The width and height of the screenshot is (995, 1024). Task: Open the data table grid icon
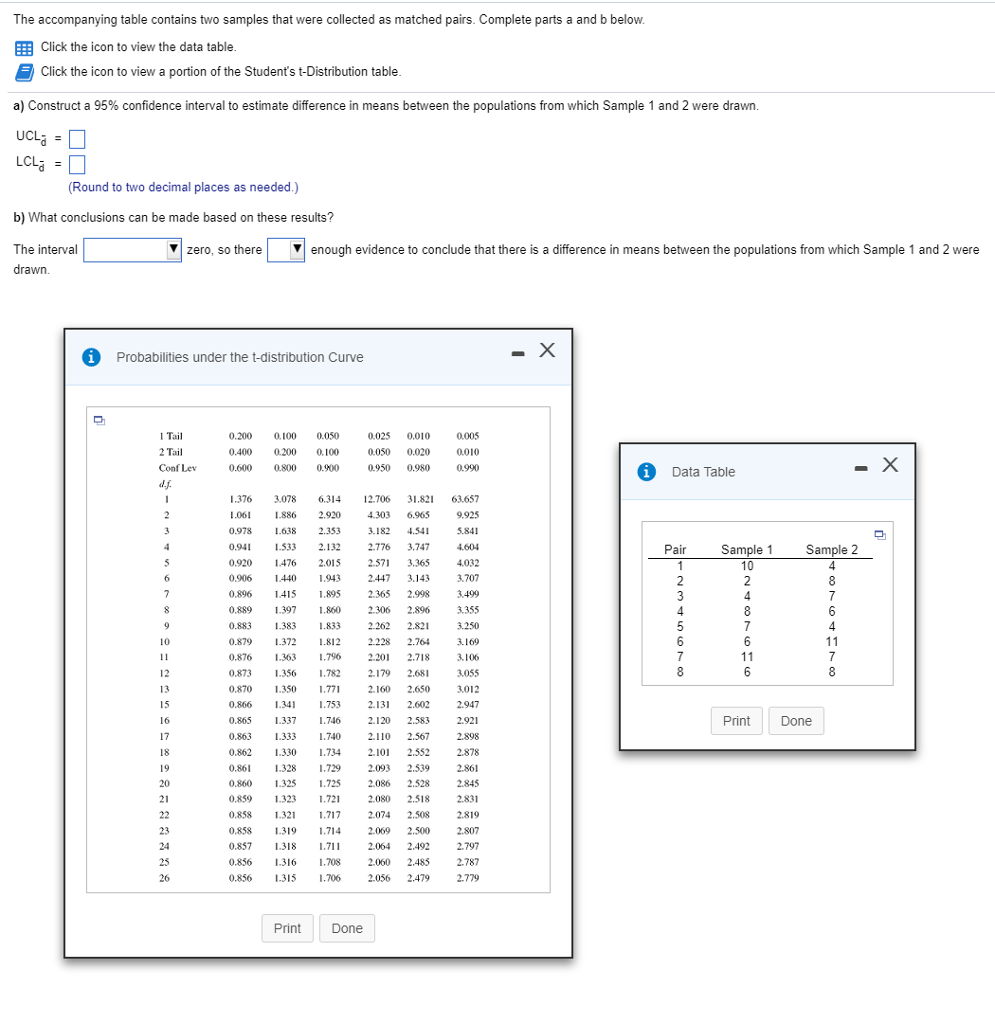[24, 48]
